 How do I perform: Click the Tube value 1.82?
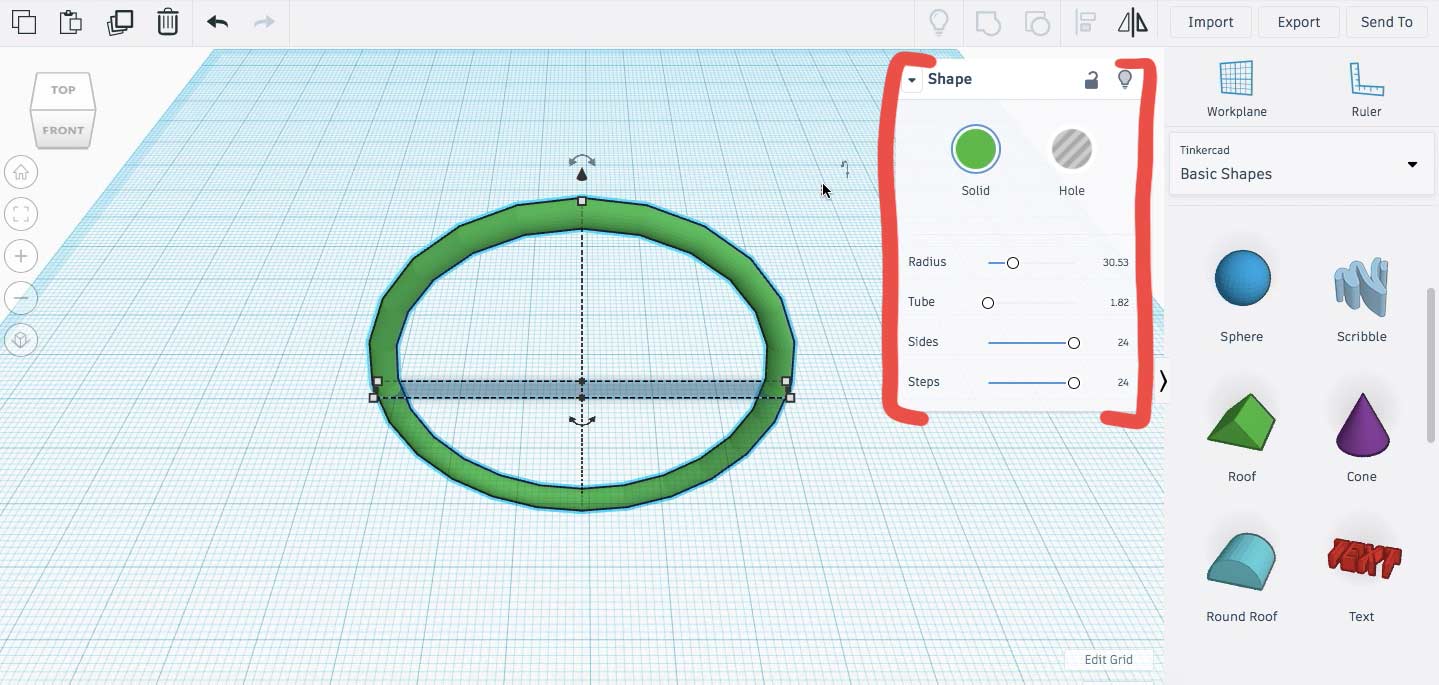1119,302
